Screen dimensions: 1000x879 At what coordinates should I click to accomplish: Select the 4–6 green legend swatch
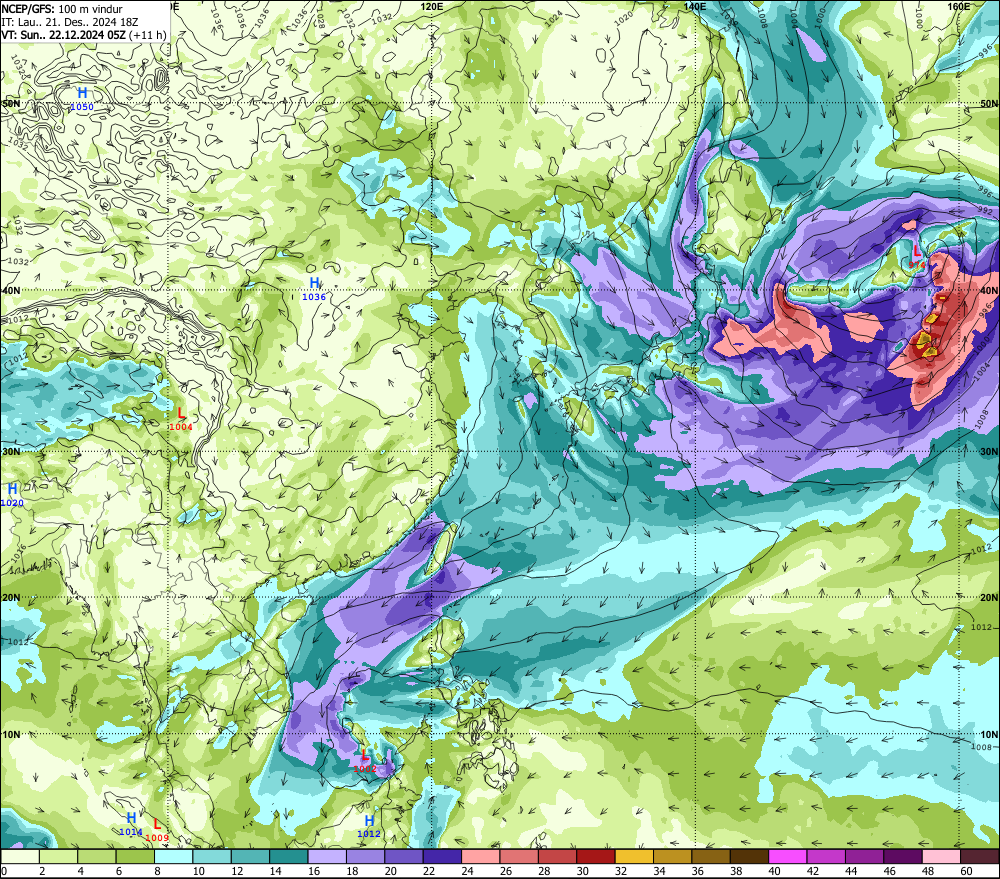coord(97,856)
